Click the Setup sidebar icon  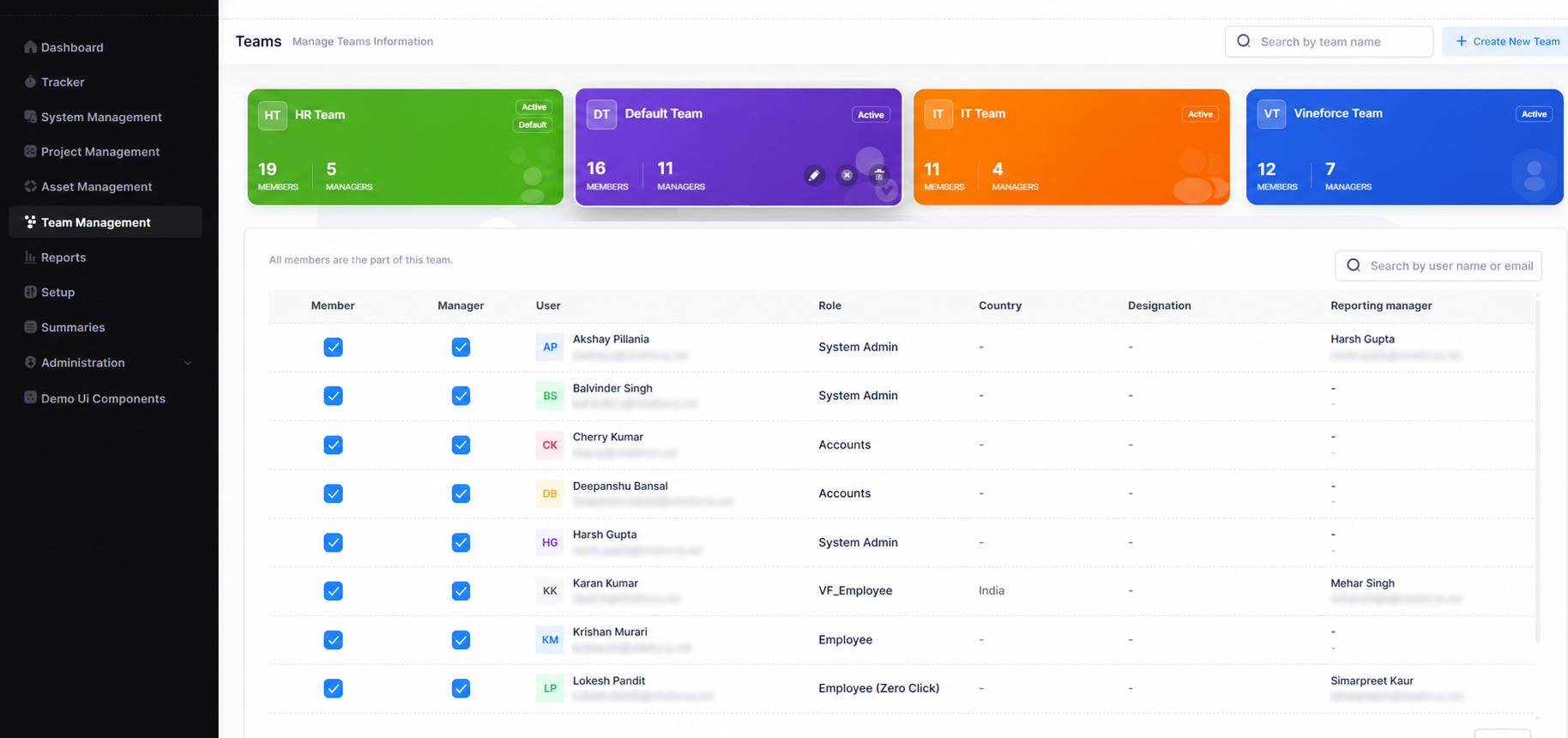click(30, 292)
